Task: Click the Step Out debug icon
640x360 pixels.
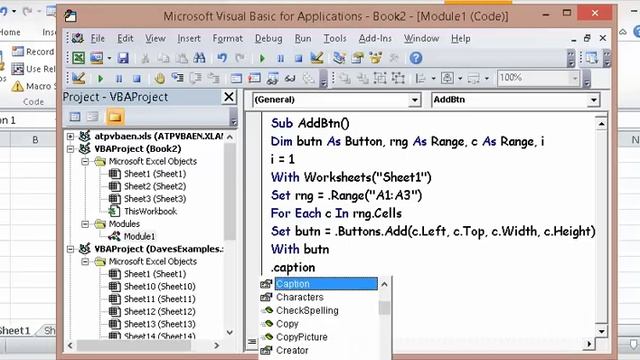Action: pos(213,78)
